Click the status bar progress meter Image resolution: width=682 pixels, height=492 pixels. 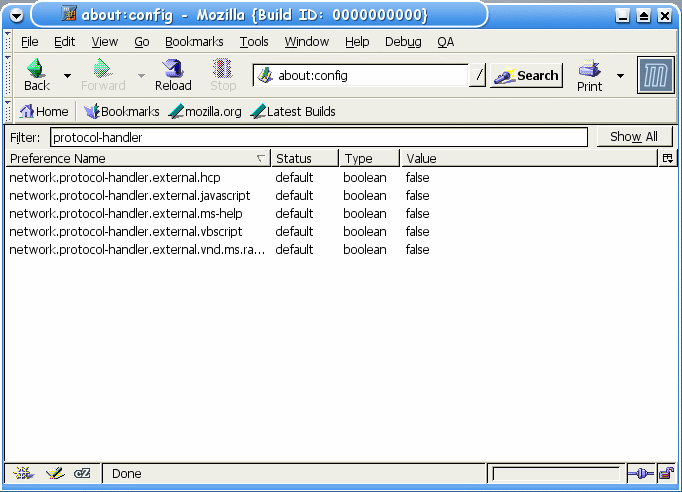pos(556,474)
